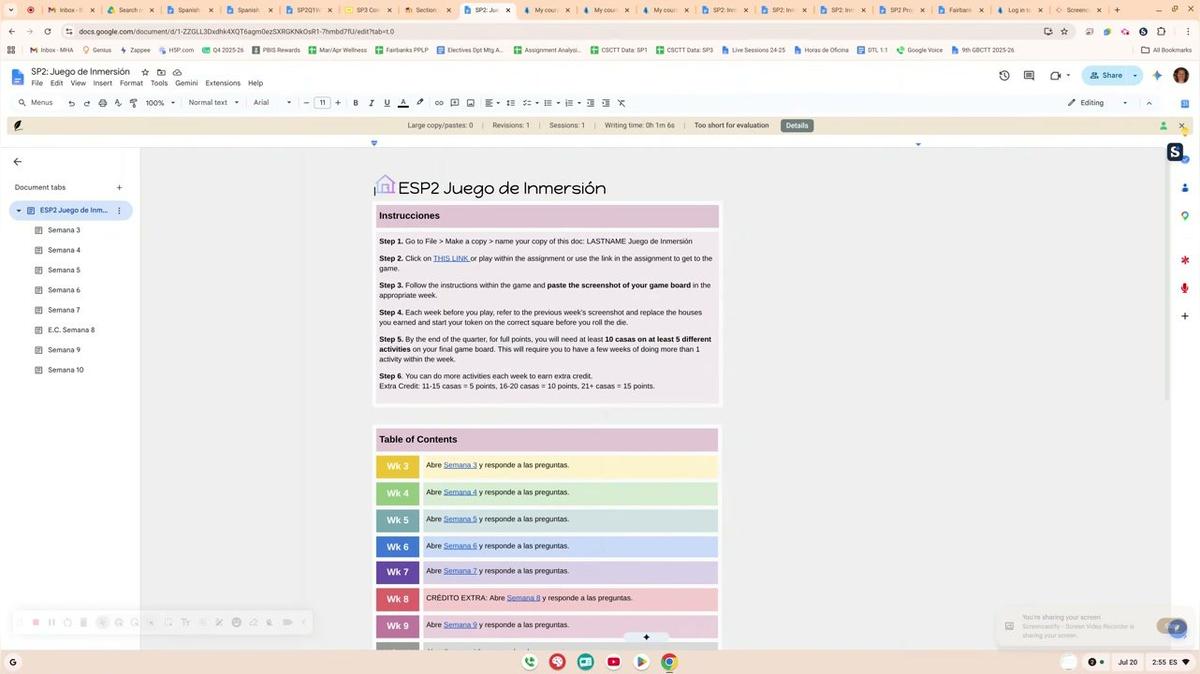
Task: Select the Semana 5 document tab
Action: (x=64, y=270)
